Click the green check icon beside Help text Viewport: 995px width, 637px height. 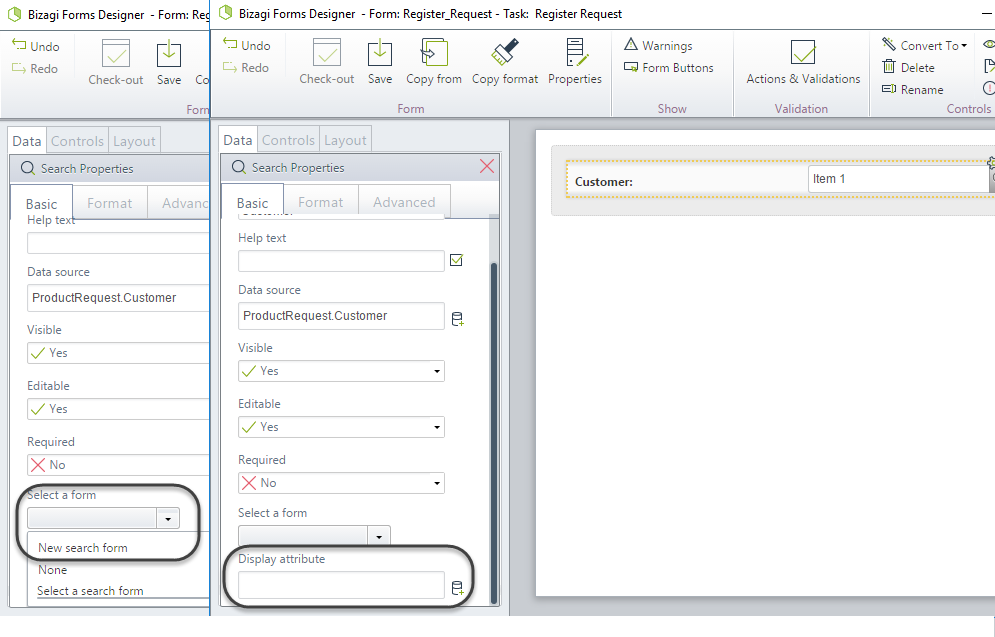coord(456,260)
